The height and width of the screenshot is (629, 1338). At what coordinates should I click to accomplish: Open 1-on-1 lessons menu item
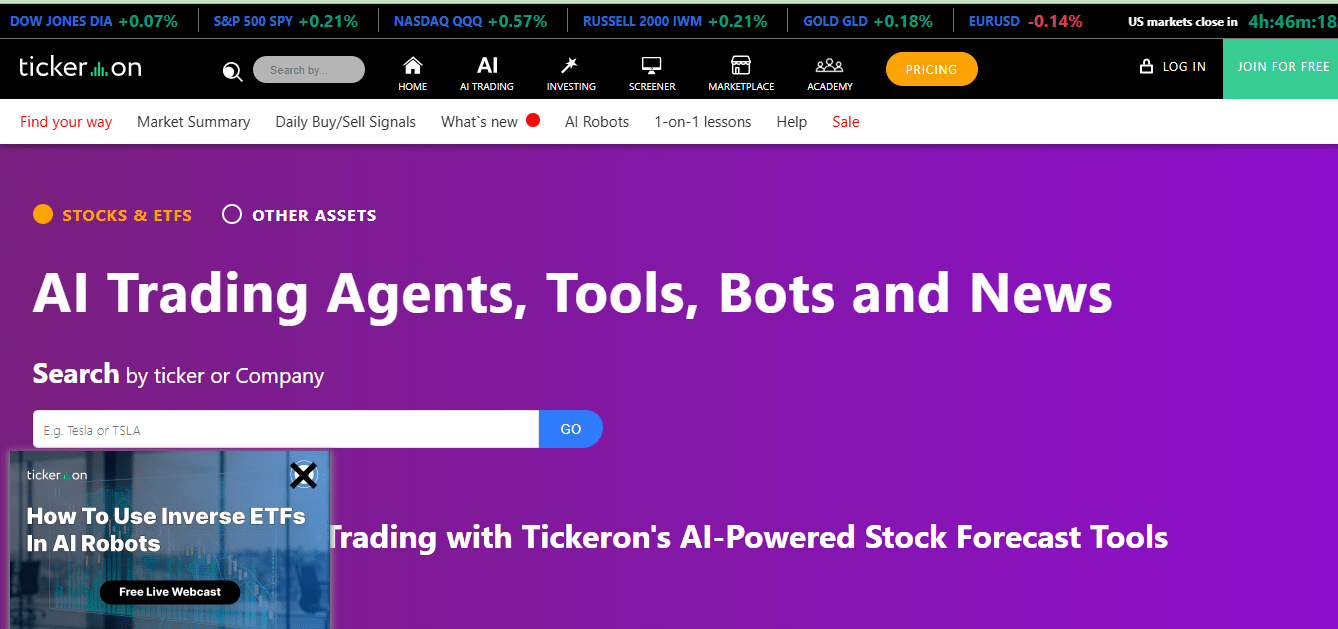(x=702, y=122)
